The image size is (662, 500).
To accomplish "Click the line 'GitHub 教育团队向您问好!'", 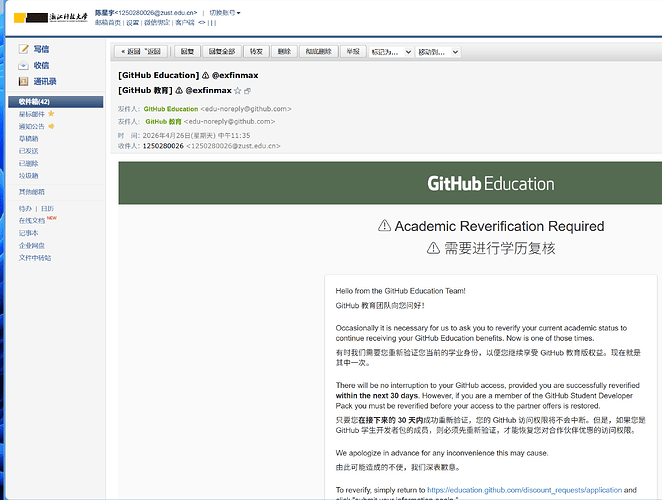I will pos(380,306).
